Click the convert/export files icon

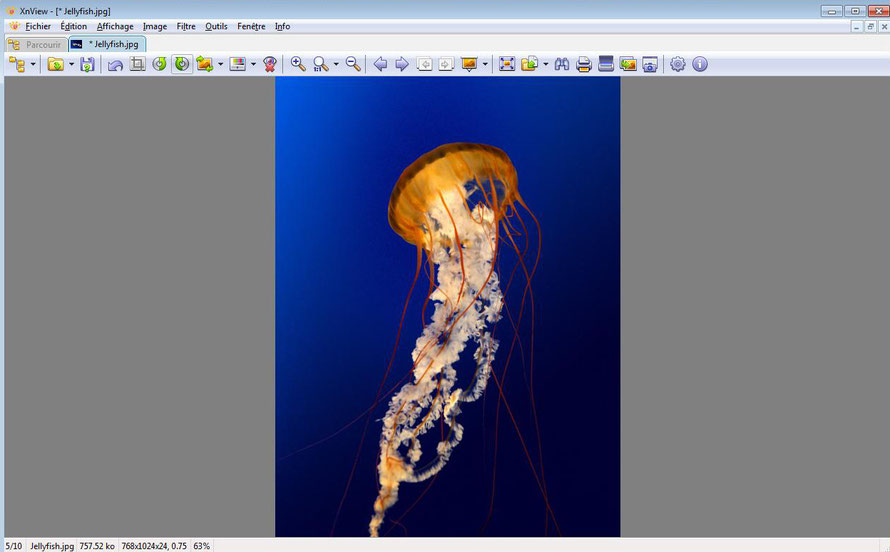[530, 64]
